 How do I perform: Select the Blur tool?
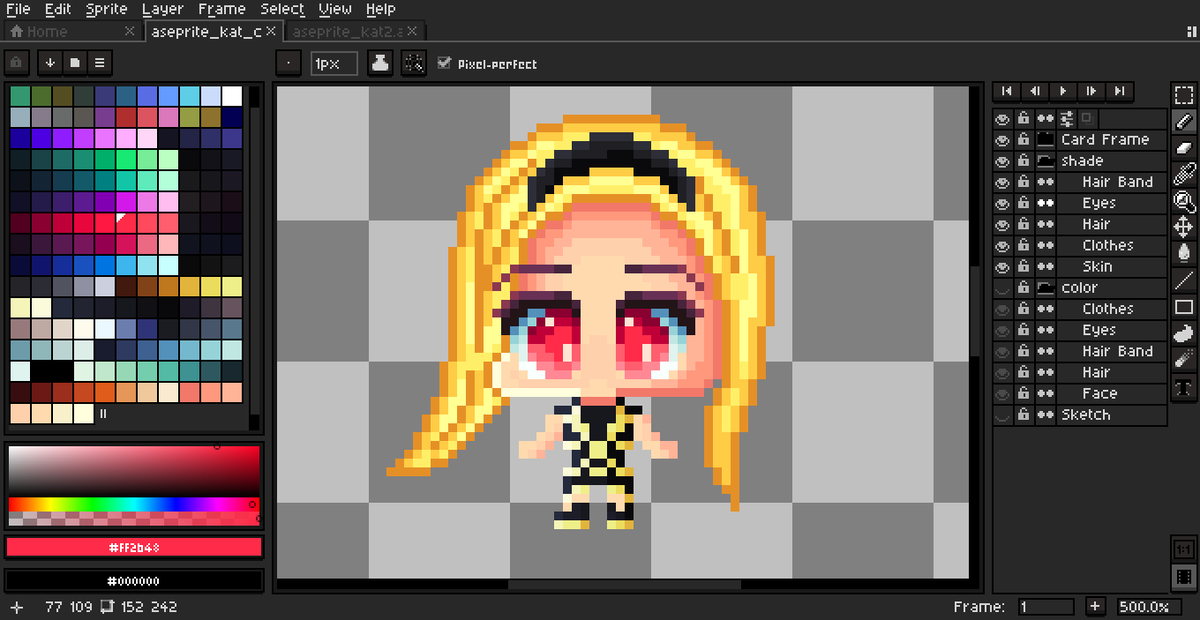click(1184, 359)
